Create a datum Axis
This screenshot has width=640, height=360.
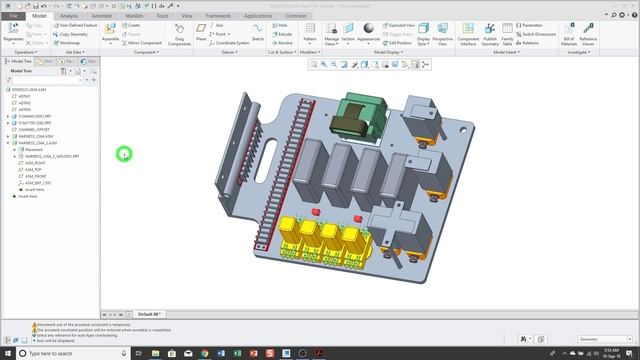[x=216, y=25]
